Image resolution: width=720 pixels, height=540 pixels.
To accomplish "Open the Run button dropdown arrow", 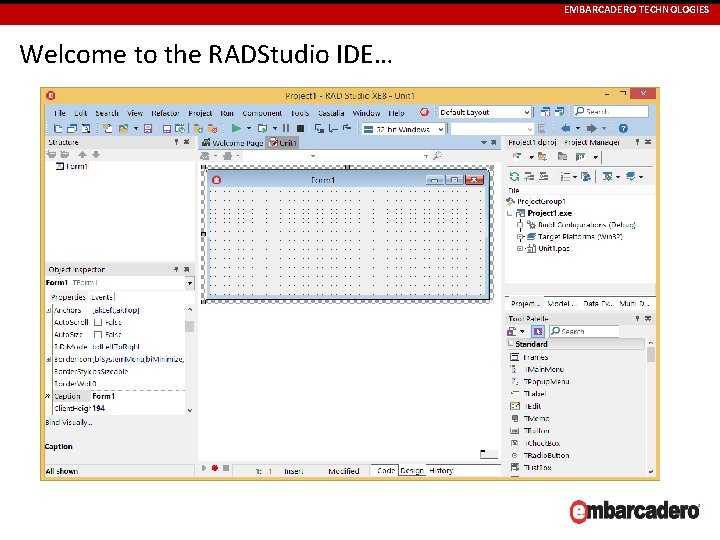I will tap(249, 129).
